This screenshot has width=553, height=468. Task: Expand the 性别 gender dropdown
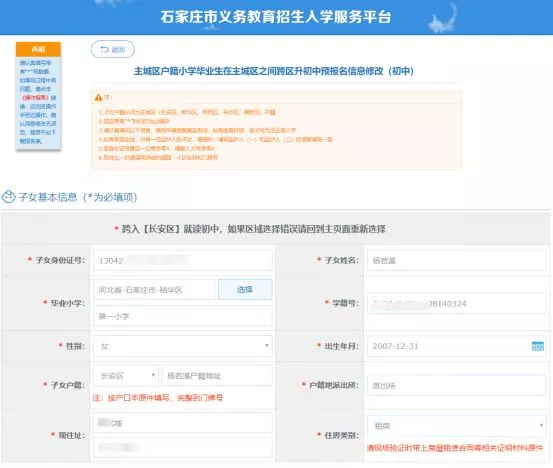(x=183, y=346)
